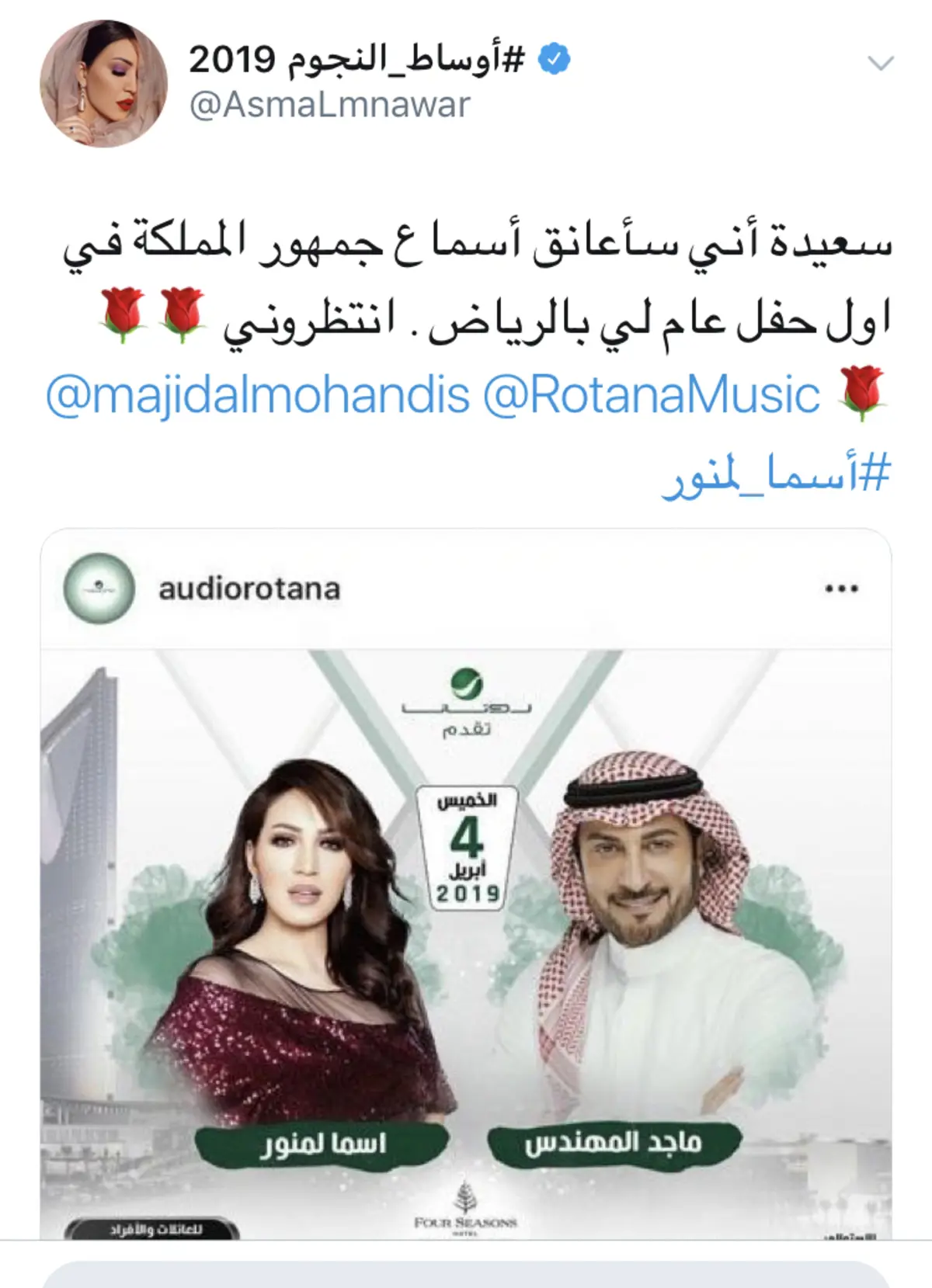The image size is (932, 1288).
Task: Click the single rose emoji beside the RotanaMusic mention
Action: click(x=862, y=394)
